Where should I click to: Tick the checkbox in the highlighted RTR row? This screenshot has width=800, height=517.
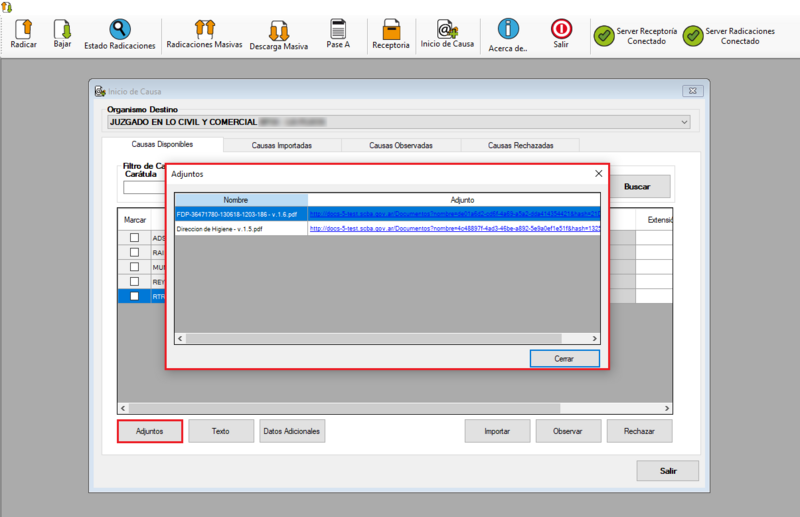[x=134, y=296]
